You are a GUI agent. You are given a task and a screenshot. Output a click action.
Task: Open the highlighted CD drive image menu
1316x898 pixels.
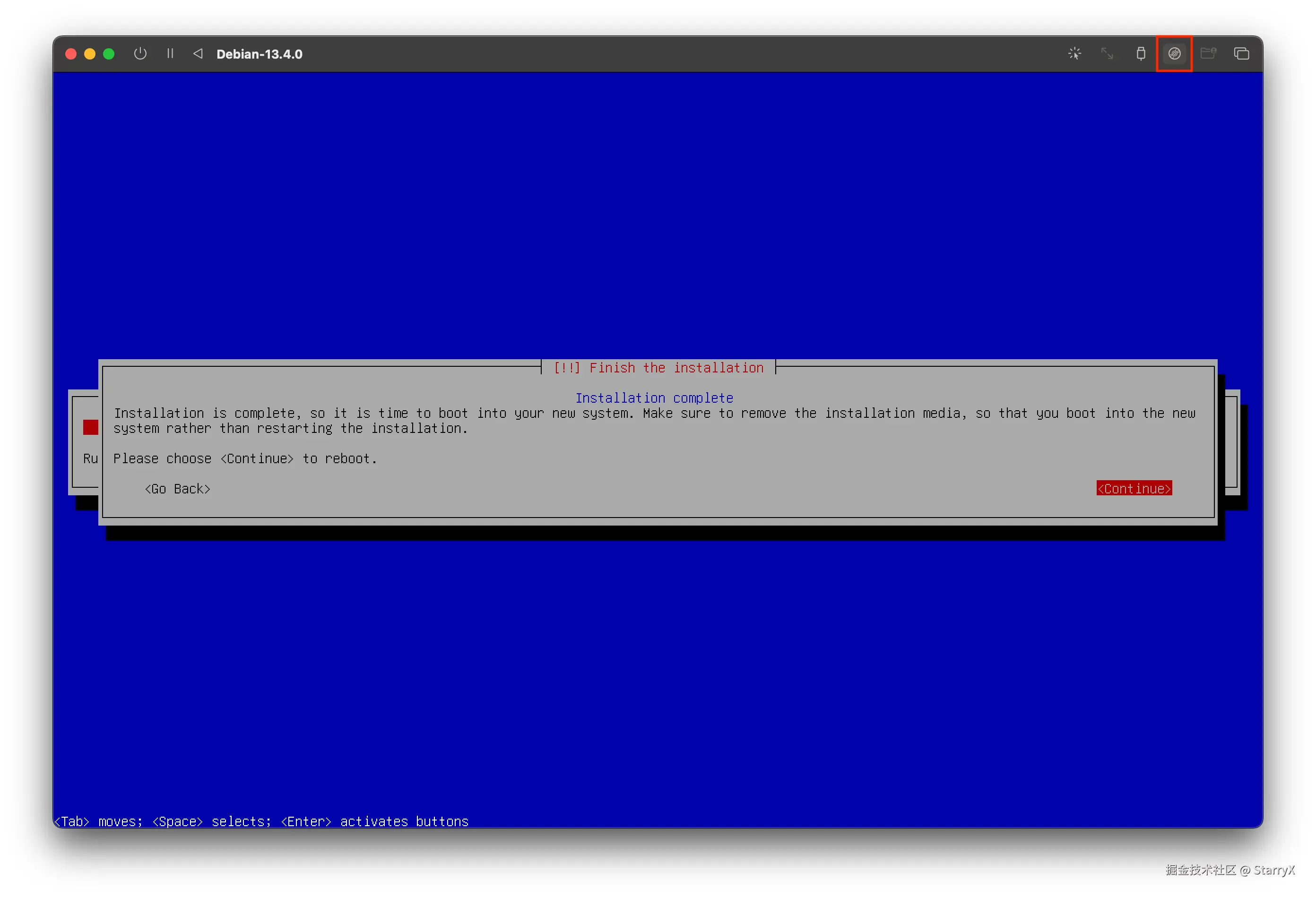(1174, 54)
